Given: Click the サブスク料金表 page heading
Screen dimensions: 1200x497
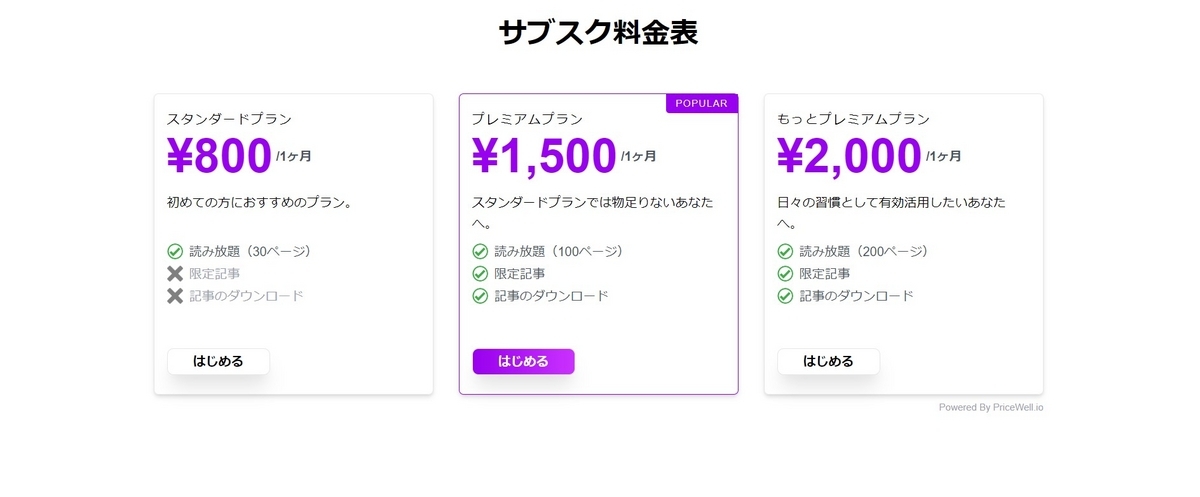Looking at the screenshot, I should 599,33.
